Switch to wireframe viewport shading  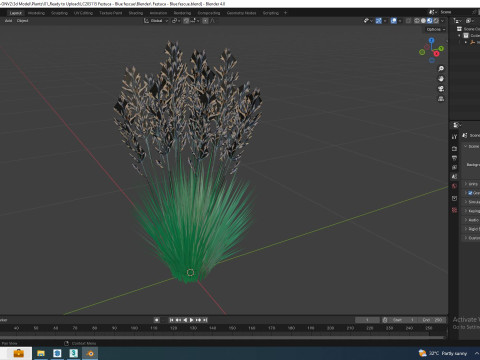click(417, 21)
